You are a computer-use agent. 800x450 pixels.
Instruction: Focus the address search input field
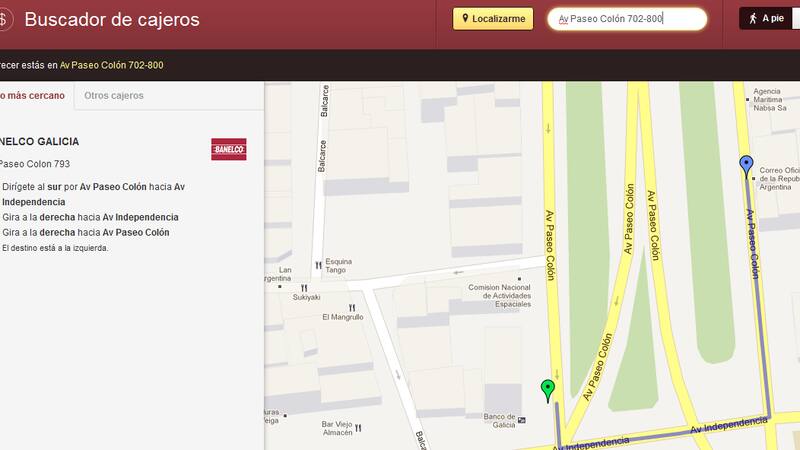click(x=627, y=19)
